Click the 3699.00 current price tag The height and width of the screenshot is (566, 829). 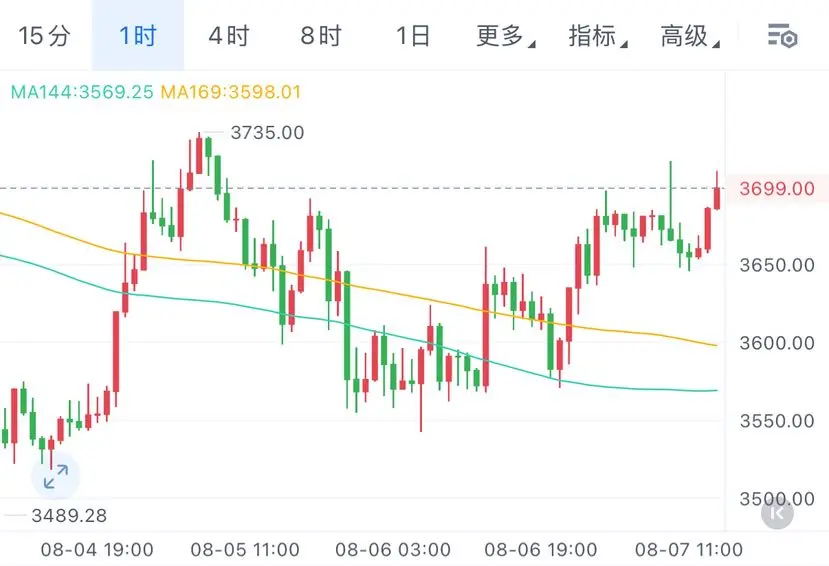coord(777,189)
